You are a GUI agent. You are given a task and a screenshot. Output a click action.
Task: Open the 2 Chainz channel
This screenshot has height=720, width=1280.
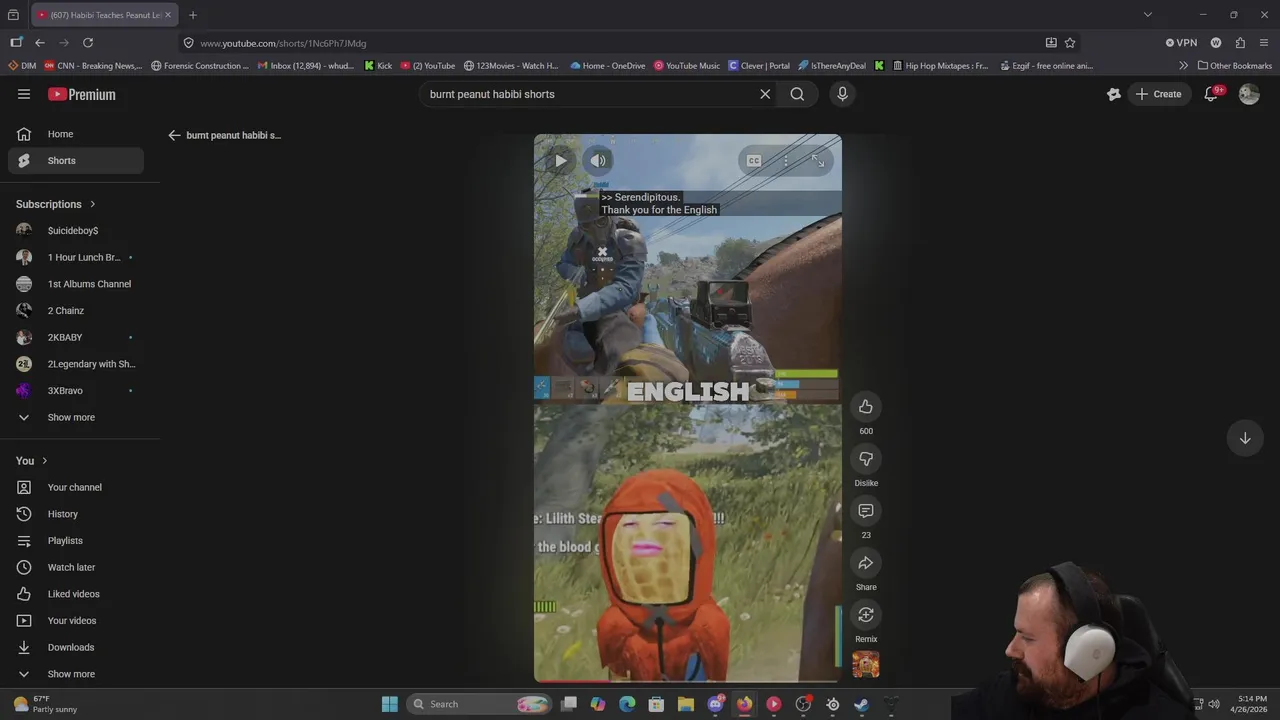pos(76,311)
